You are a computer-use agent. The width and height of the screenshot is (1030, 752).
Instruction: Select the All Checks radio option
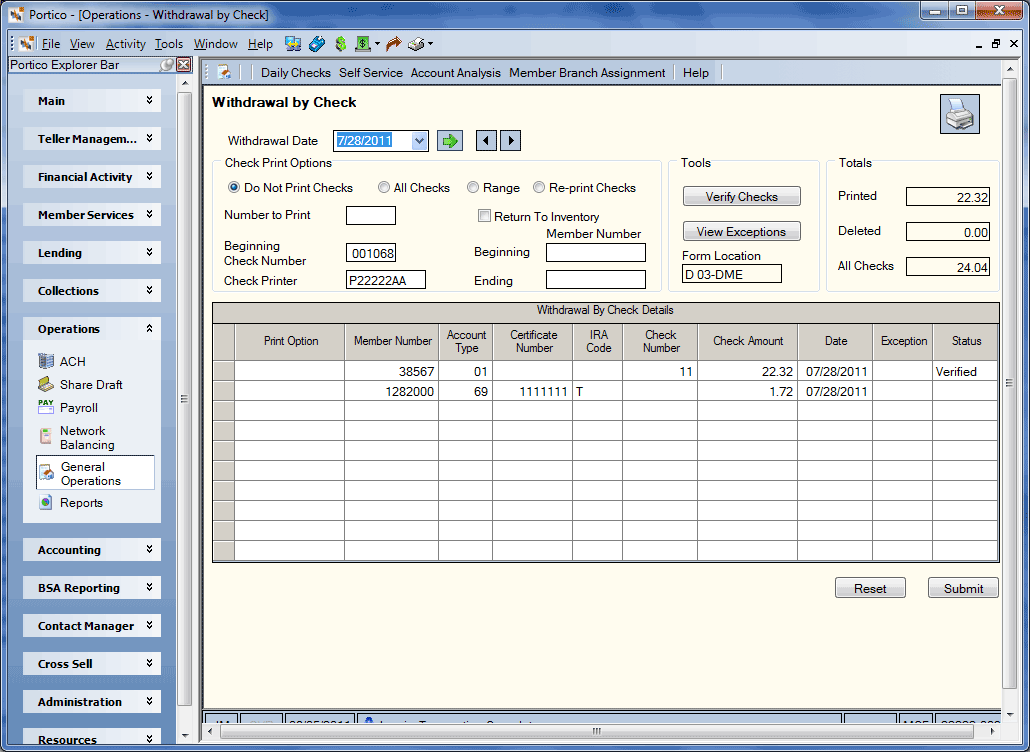[x=414, y=188]
